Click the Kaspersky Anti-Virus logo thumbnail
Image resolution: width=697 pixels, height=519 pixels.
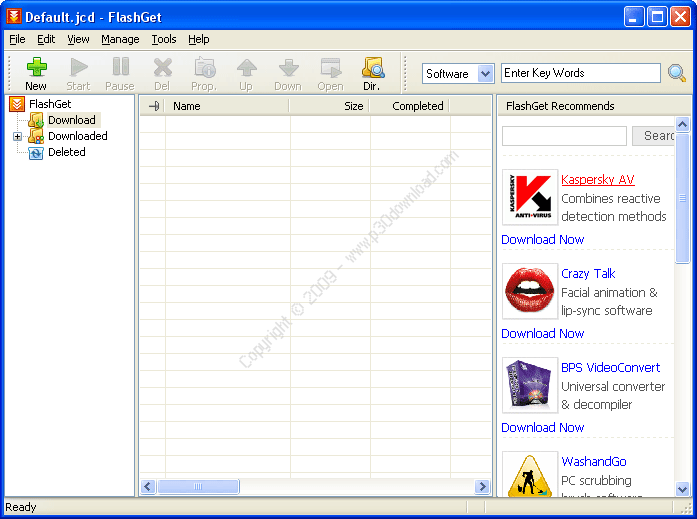pyautogui.click(x=530, y=197)
